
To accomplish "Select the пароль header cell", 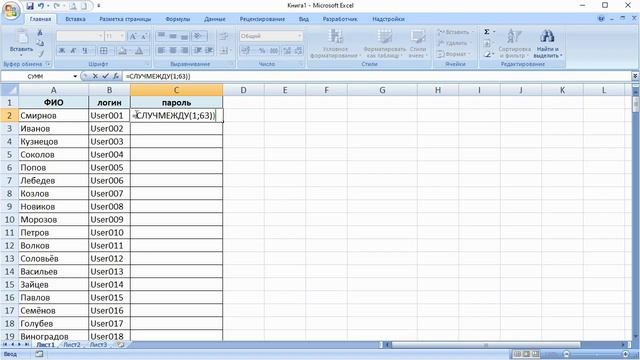I will (x=176, y=102).
